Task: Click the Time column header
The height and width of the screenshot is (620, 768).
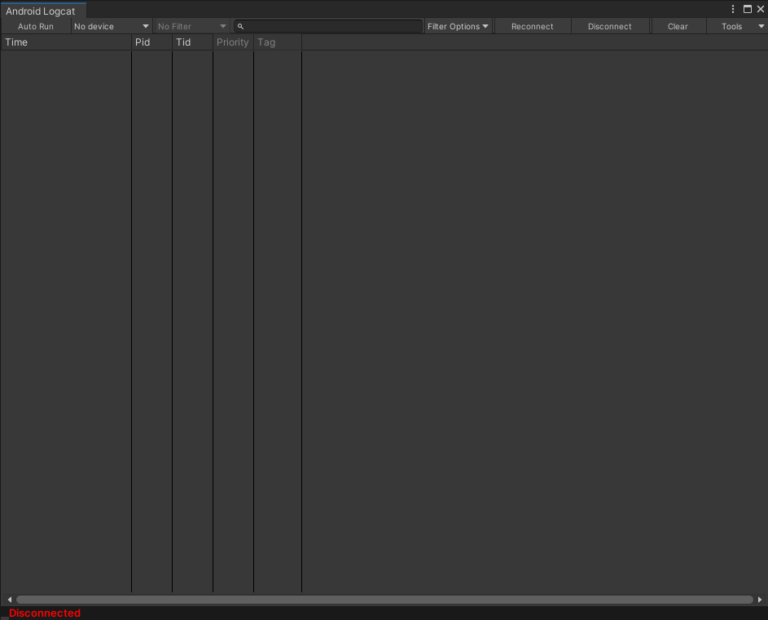Action: (x=66, y=42)
